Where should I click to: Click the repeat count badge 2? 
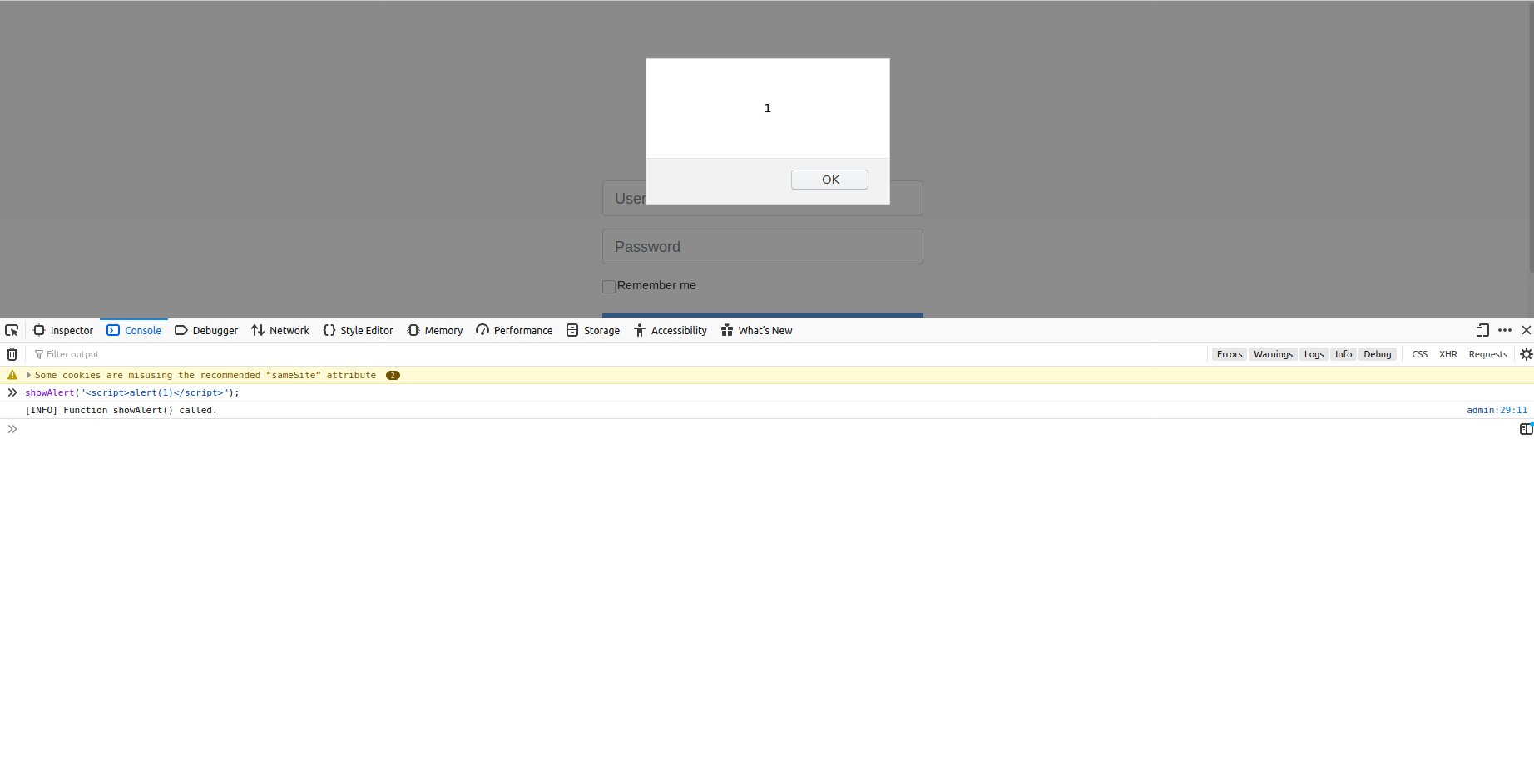393,375
